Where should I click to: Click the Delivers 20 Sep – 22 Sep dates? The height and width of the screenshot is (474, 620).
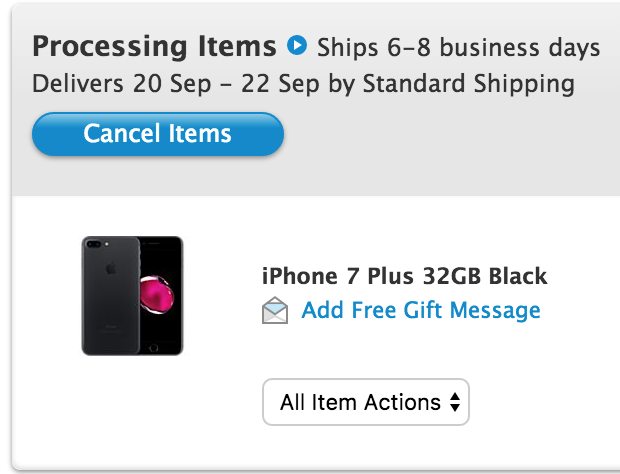tap(211, 83)
